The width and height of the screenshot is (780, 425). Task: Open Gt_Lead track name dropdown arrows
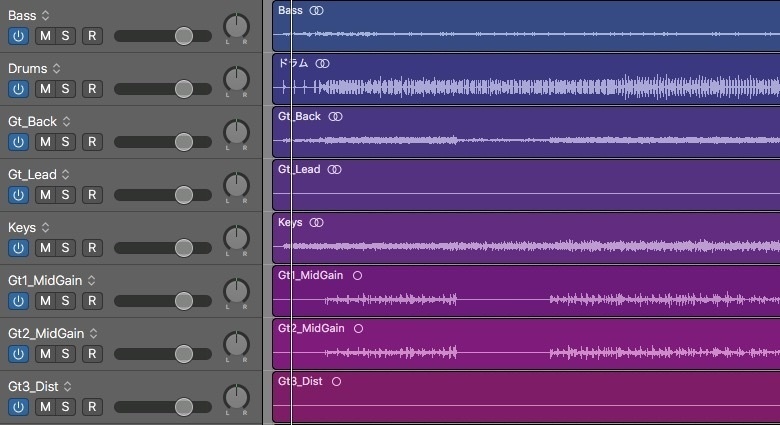pyautogui.click(x=66, y=175)
